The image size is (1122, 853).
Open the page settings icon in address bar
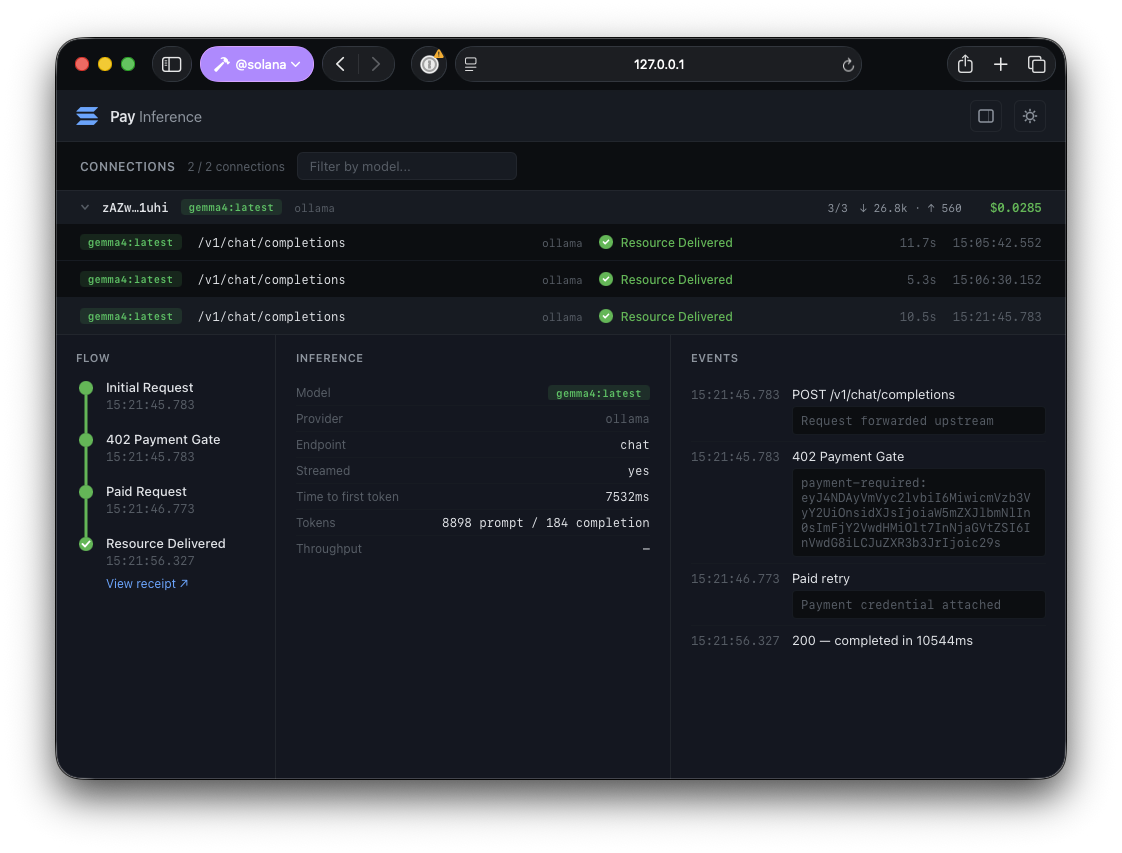[471, 64]
